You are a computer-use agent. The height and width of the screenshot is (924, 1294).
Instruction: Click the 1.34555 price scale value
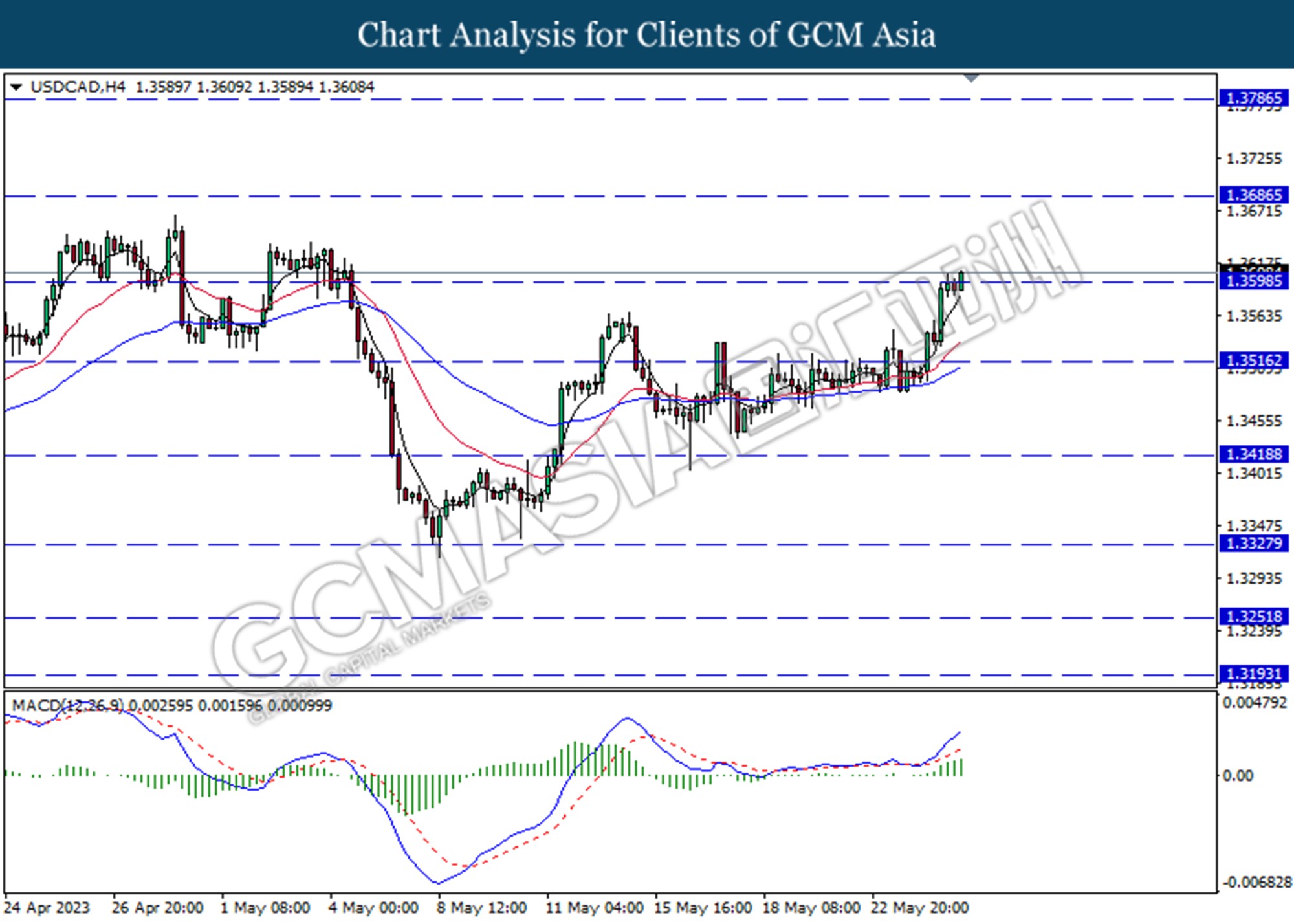[x=1255, y=421]
